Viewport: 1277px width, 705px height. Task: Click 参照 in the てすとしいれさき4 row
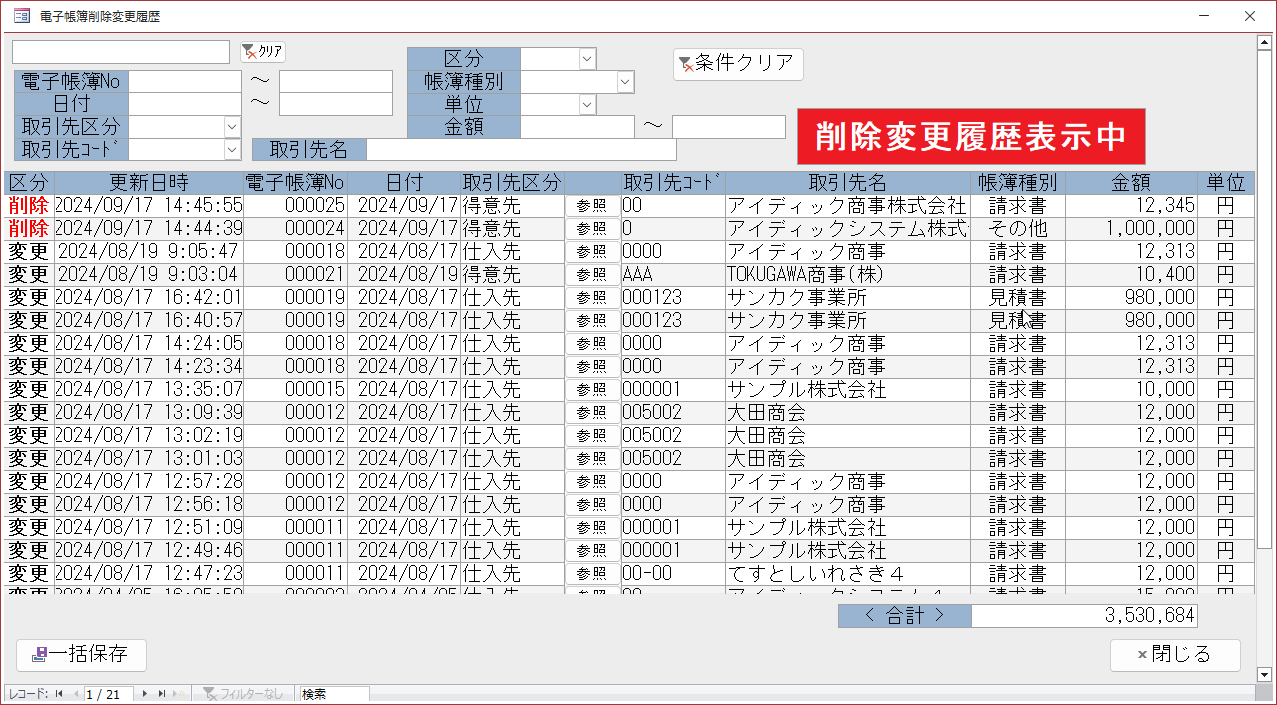click(592, 573)
